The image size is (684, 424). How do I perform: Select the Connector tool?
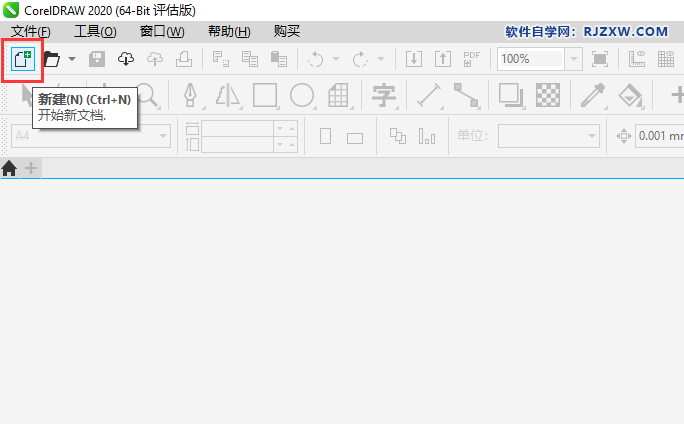point(466,95)
